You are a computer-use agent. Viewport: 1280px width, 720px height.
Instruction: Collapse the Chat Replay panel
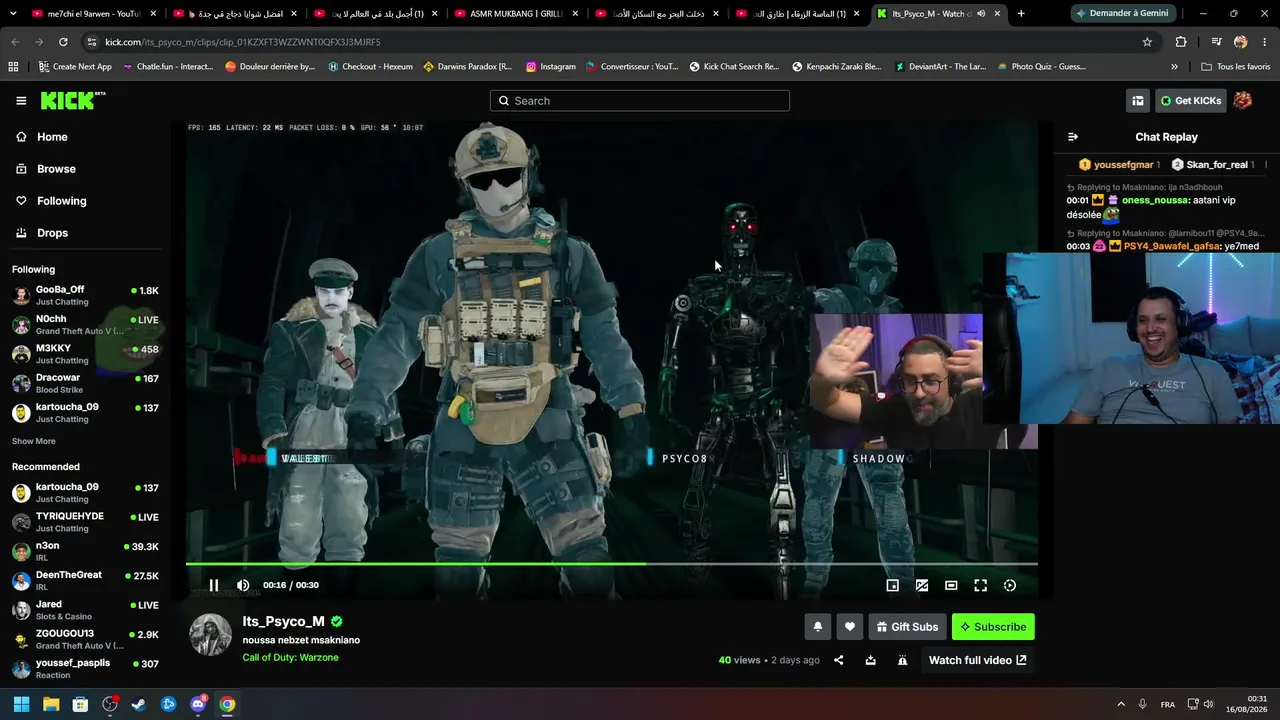1073,137
